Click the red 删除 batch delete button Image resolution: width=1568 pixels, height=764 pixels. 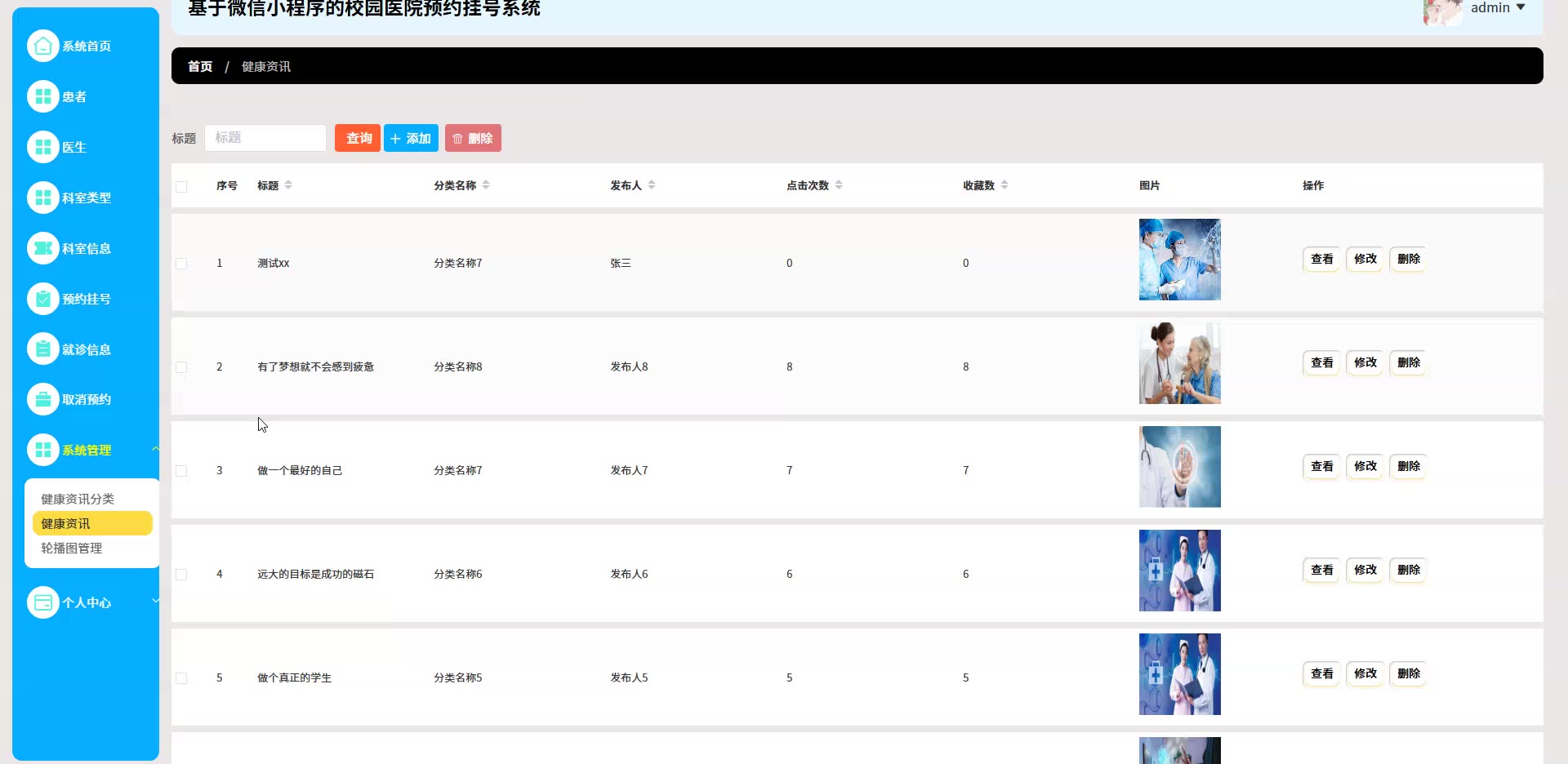click(x=473, y=138)
